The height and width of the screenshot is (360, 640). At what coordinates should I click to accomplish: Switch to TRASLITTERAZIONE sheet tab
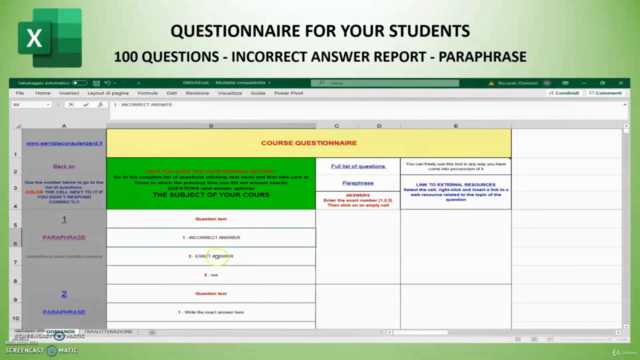pyautogui.click(x=108, y=332)
